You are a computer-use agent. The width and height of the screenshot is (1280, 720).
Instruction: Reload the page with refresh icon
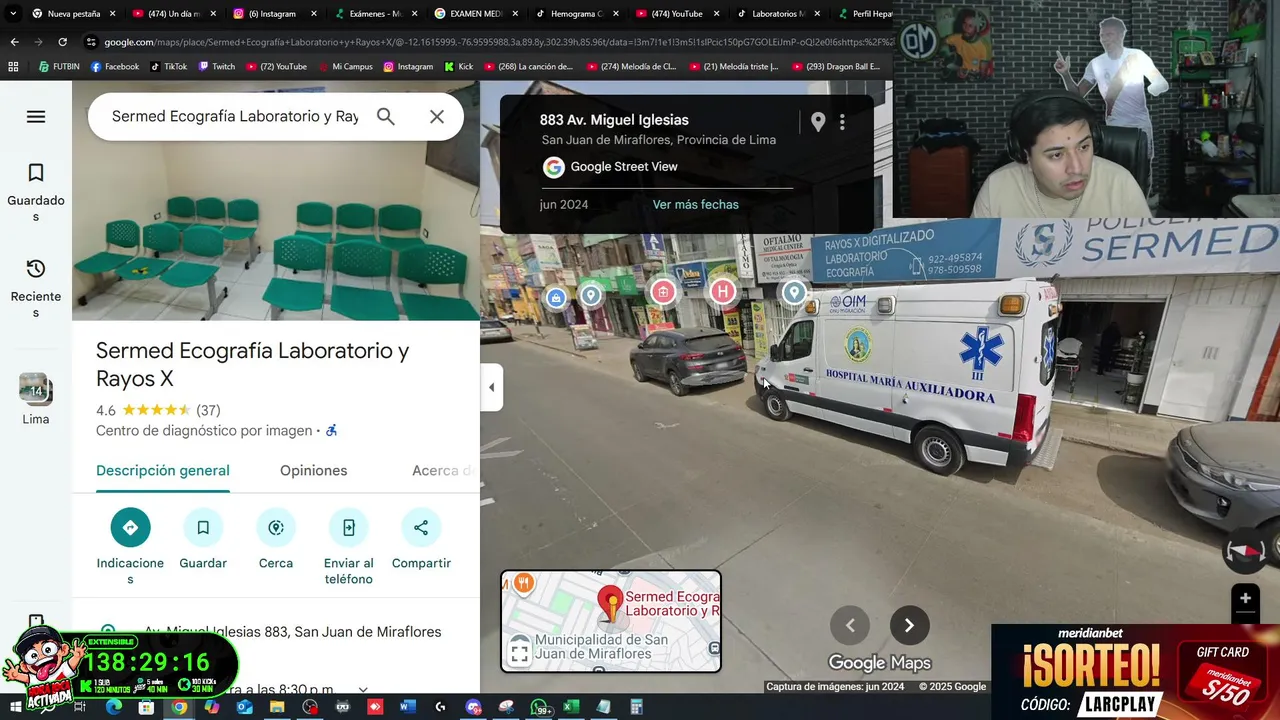(x=62, y=42)
